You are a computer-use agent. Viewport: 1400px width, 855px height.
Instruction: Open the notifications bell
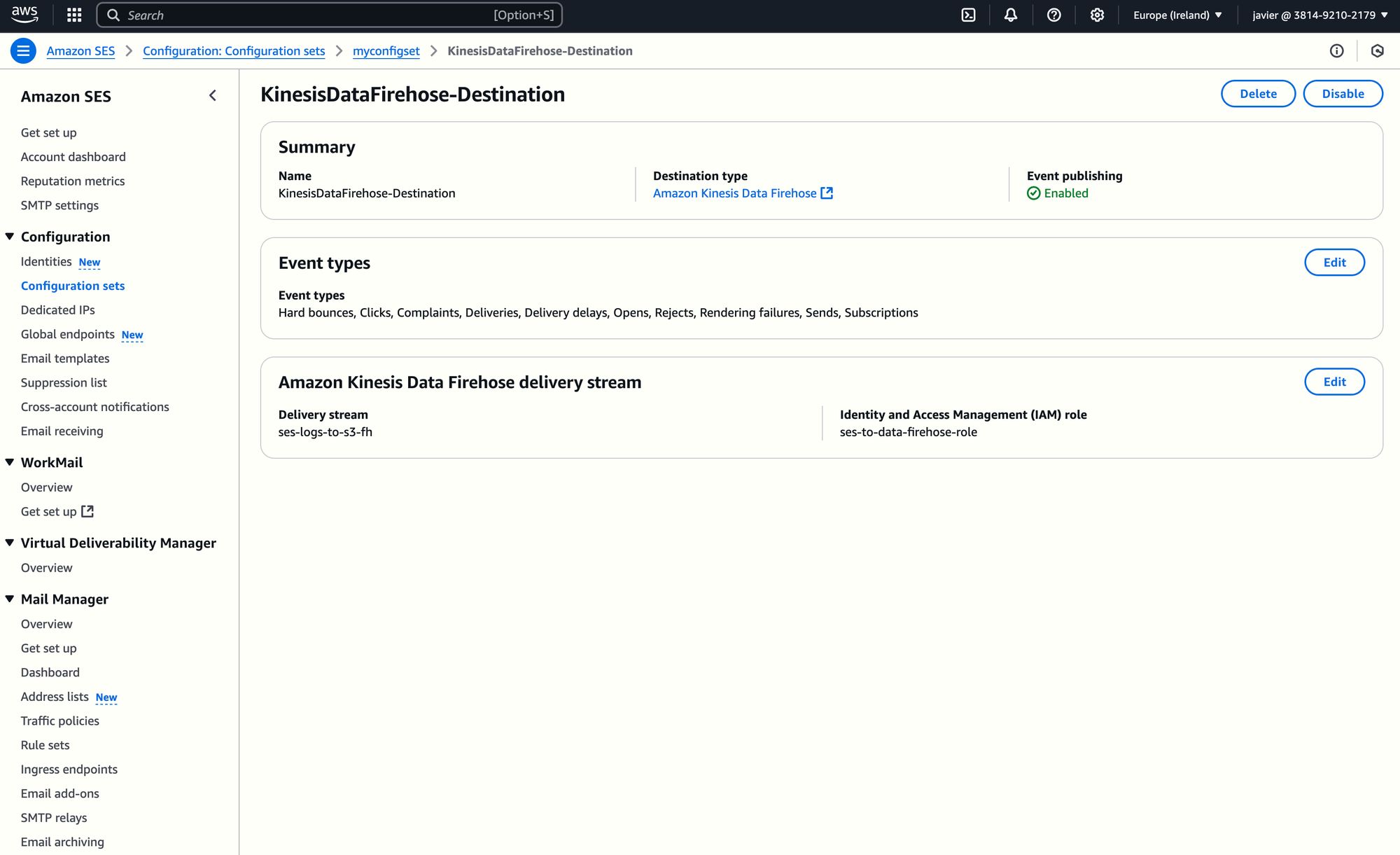[1011, 15]
